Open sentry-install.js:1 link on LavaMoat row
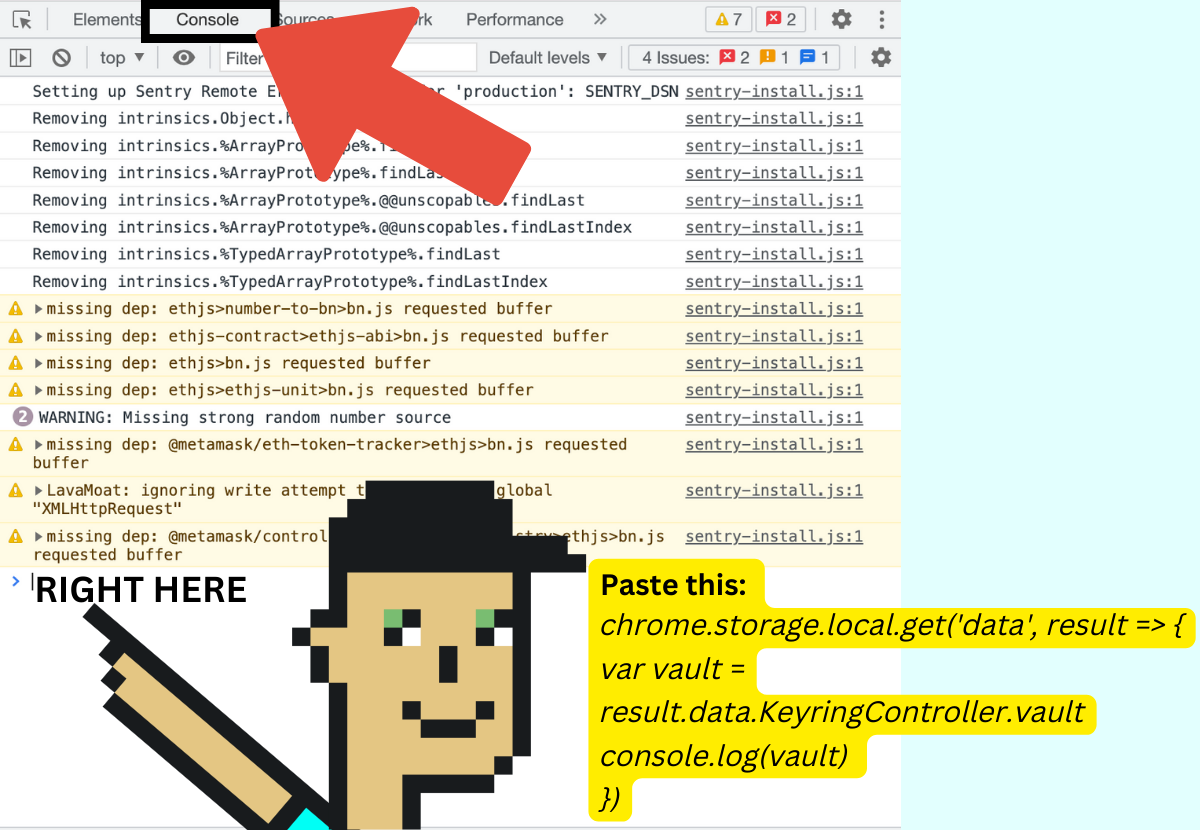Image resolution: width=1200 pixels, height=830 pixels. click(x=774, y=490)
